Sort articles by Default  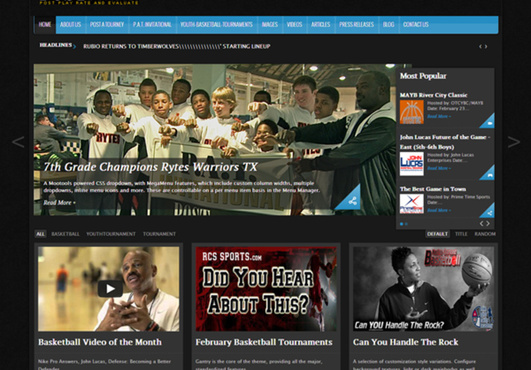(437, 234)
